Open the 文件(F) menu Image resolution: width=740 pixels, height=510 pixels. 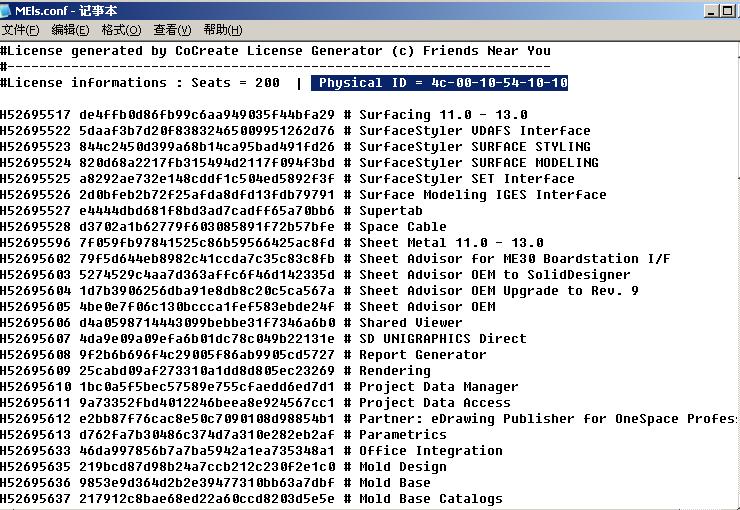coord(20,30)
